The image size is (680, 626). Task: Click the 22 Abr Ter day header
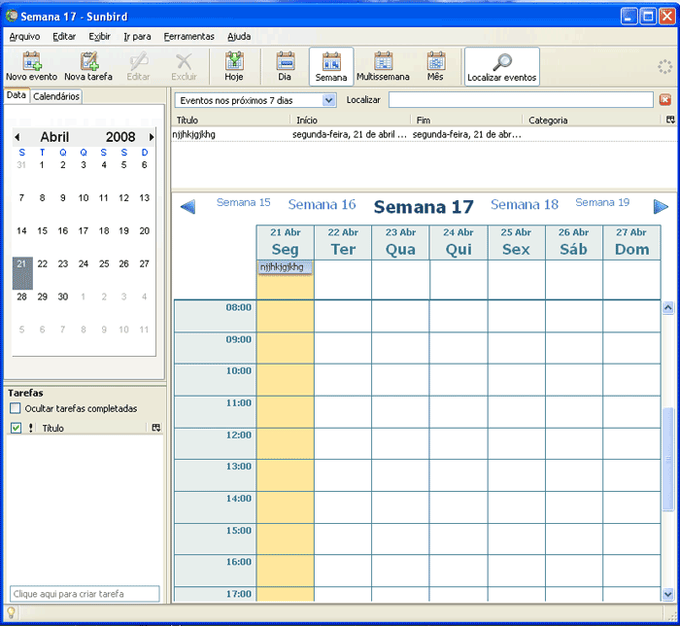(x=343, y=243)
